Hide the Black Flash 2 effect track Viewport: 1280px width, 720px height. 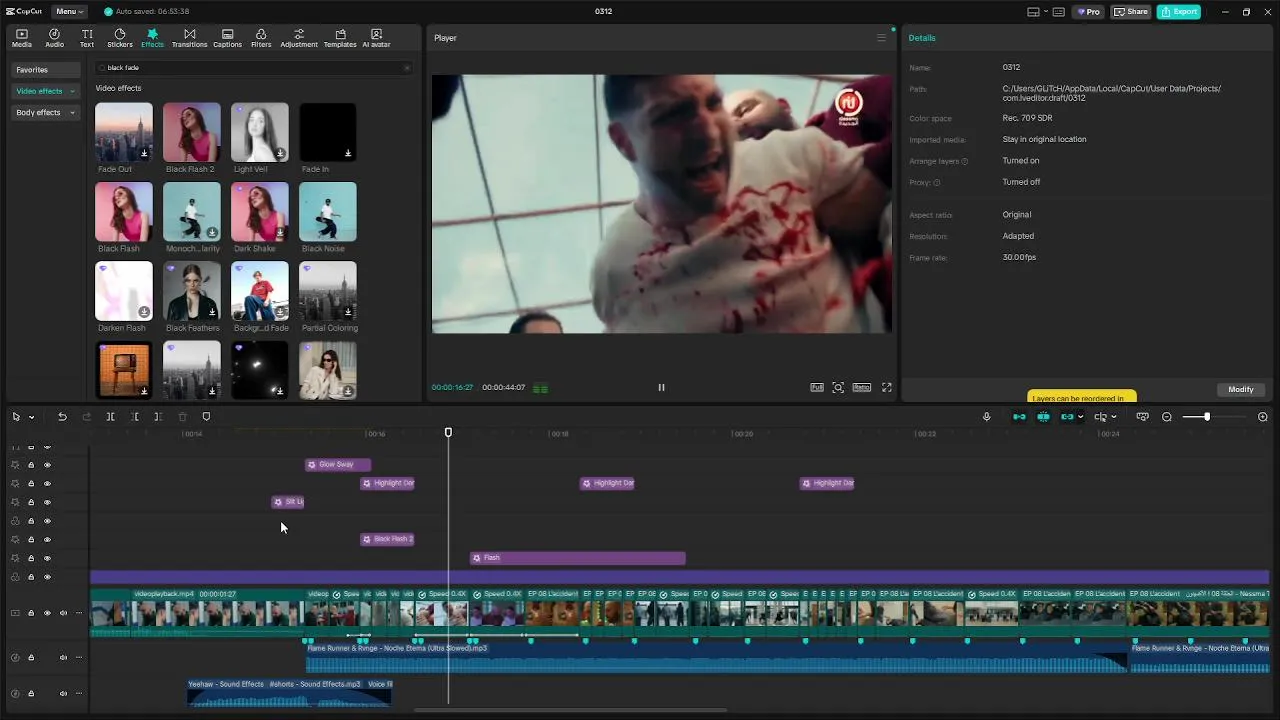pyautogui.click(x=47, y=540)
